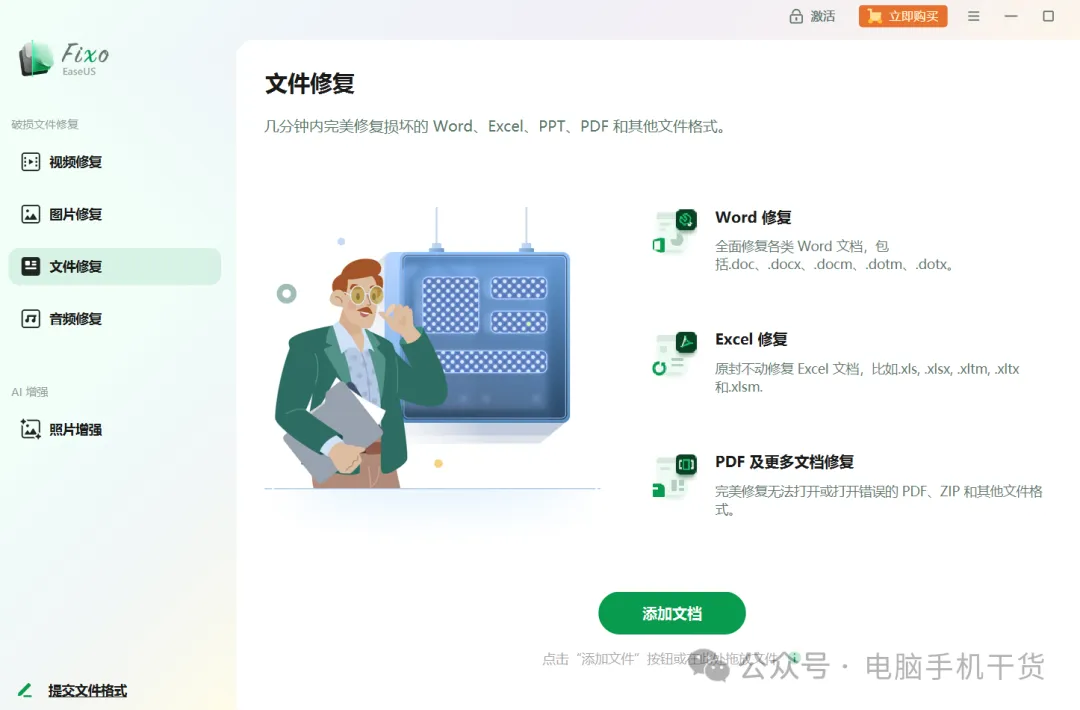This screenshot has height=710, width=1080.
Task: Click the Excel 修复 feature icon
Action: pyautogui.click(x=674, y=354)
